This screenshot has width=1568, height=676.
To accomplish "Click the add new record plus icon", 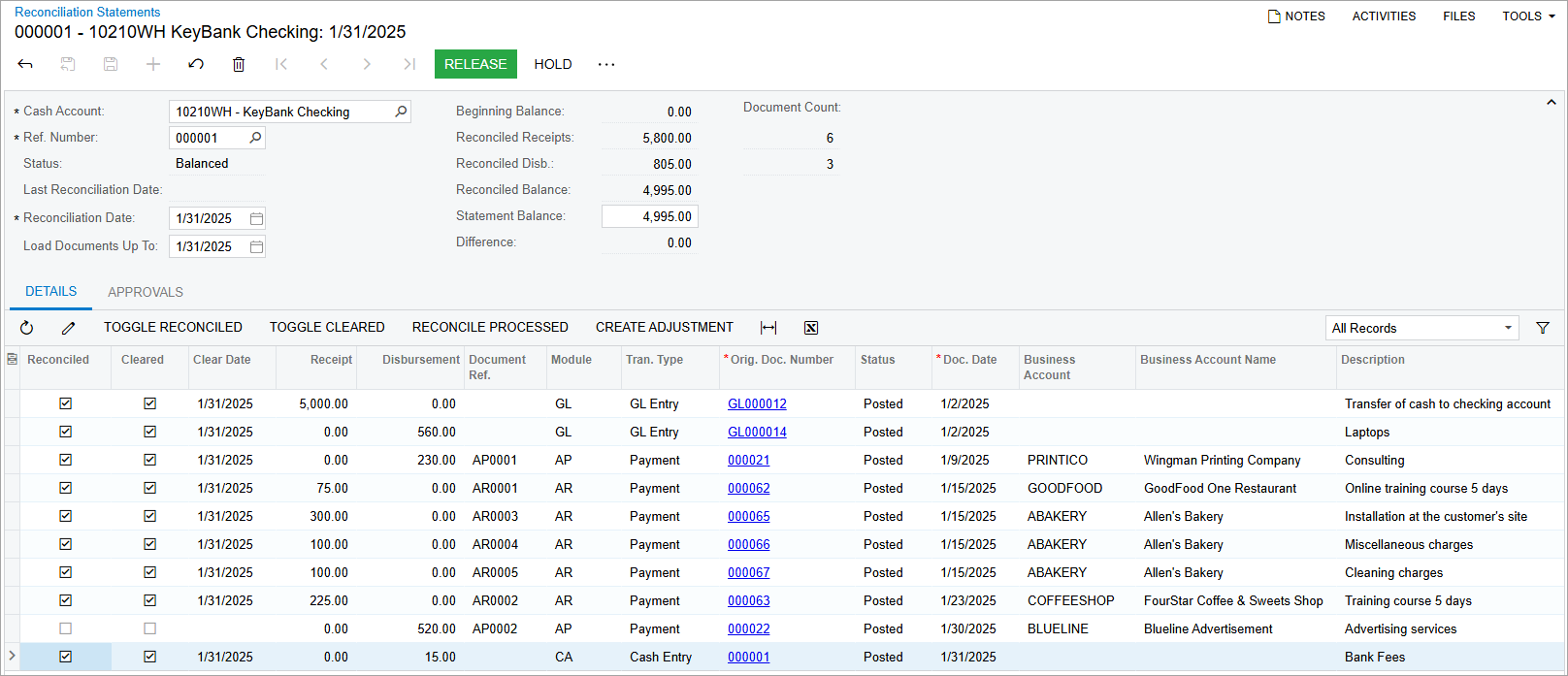I will point(153,64).
